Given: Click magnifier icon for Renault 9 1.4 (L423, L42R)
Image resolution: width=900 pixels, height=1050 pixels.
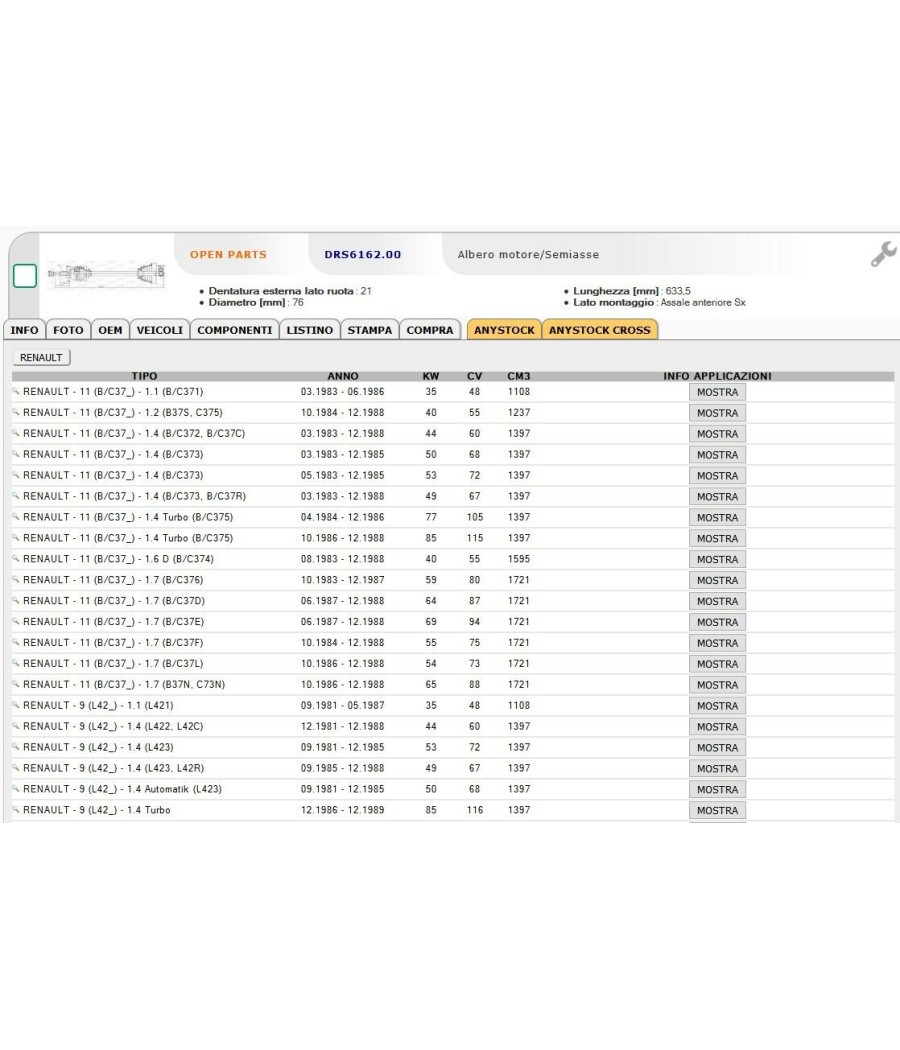Looking at the screenshot, I should pyautogui.click(x=15, y=767).
